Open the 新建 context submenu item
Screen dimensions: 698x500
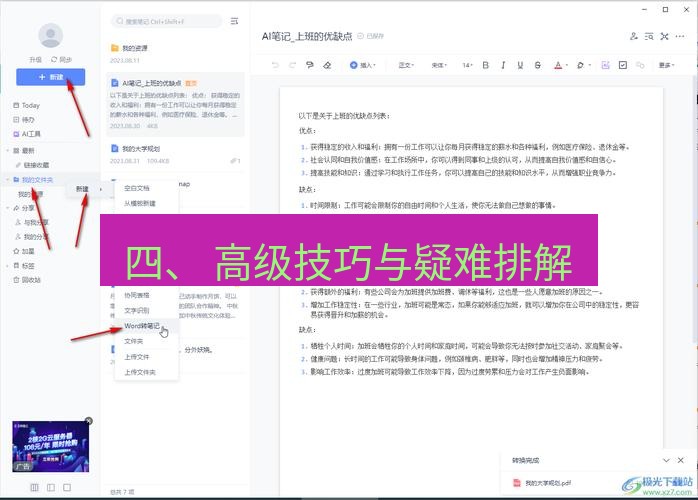[88, 189]
